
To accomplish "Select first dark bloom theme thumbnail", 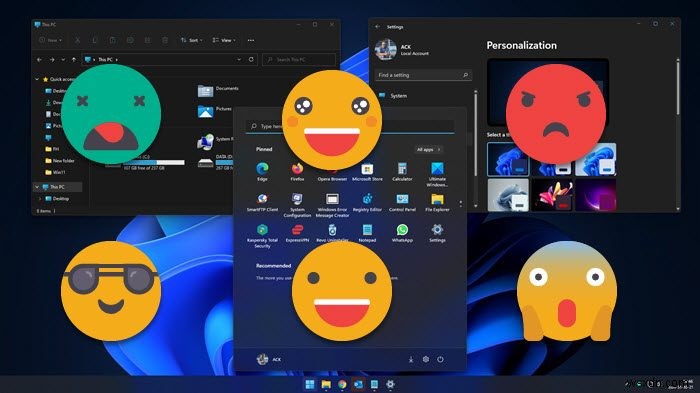I will pyautogui.click(x=508, y=159).
